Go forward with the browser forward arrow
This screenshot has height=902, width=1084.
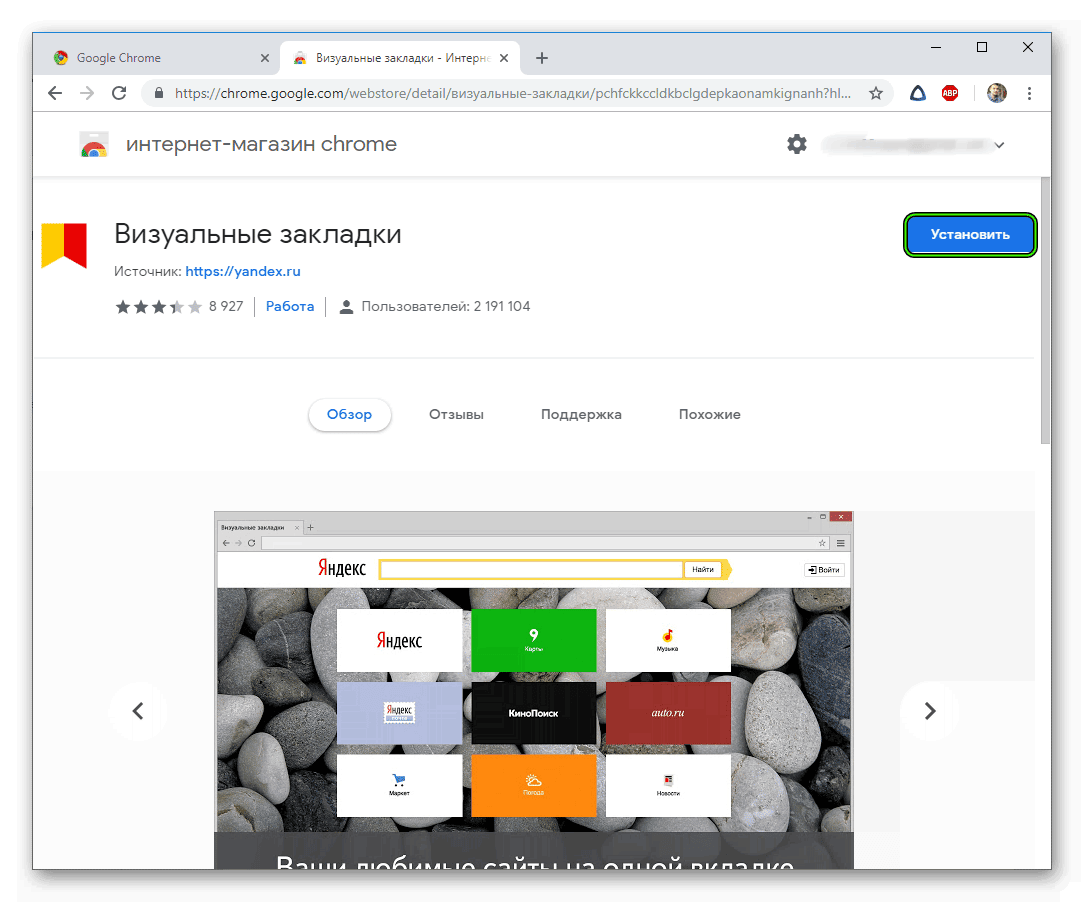[87, 93]
